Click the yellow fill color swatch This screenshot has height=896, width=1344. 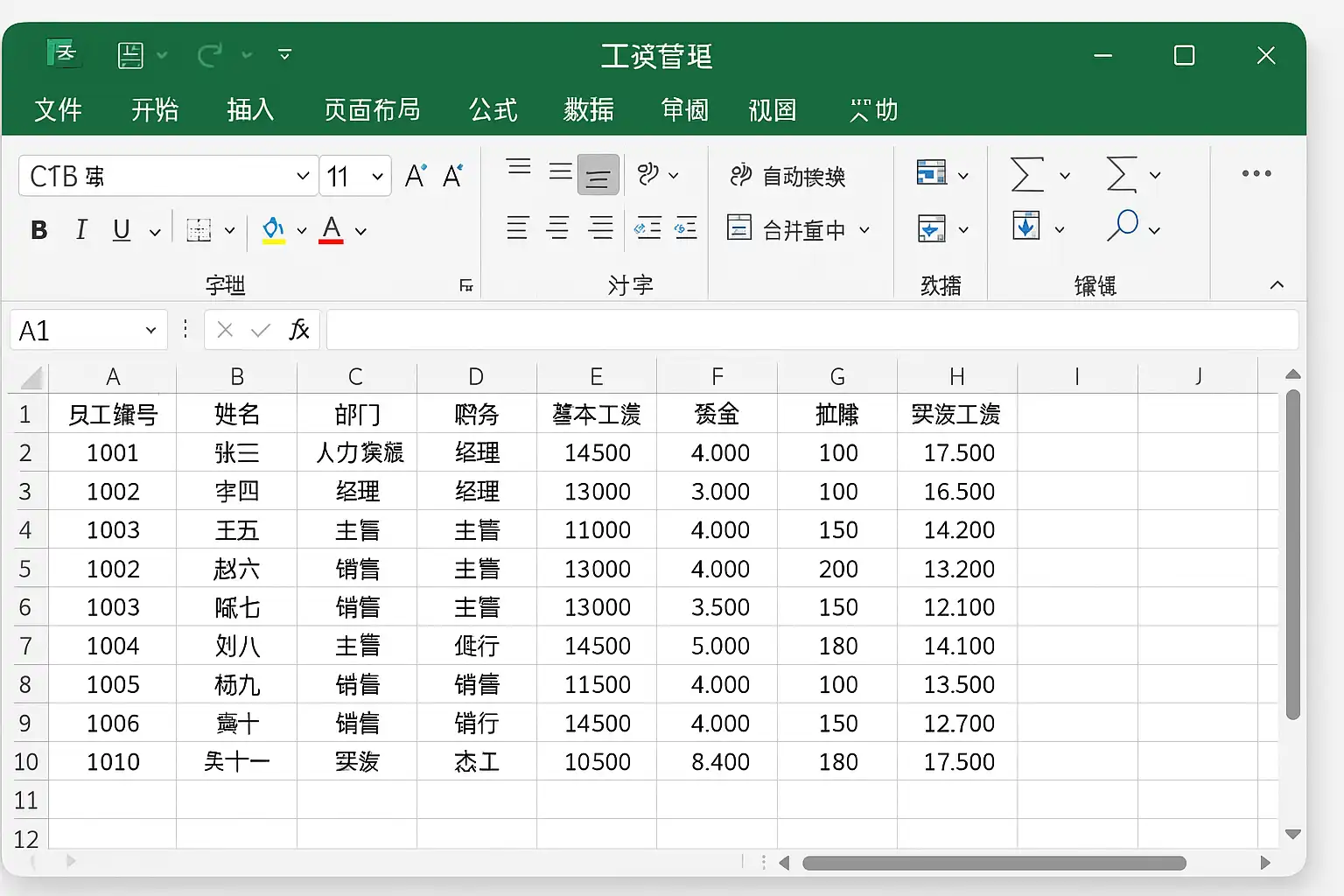click(273, 230)
